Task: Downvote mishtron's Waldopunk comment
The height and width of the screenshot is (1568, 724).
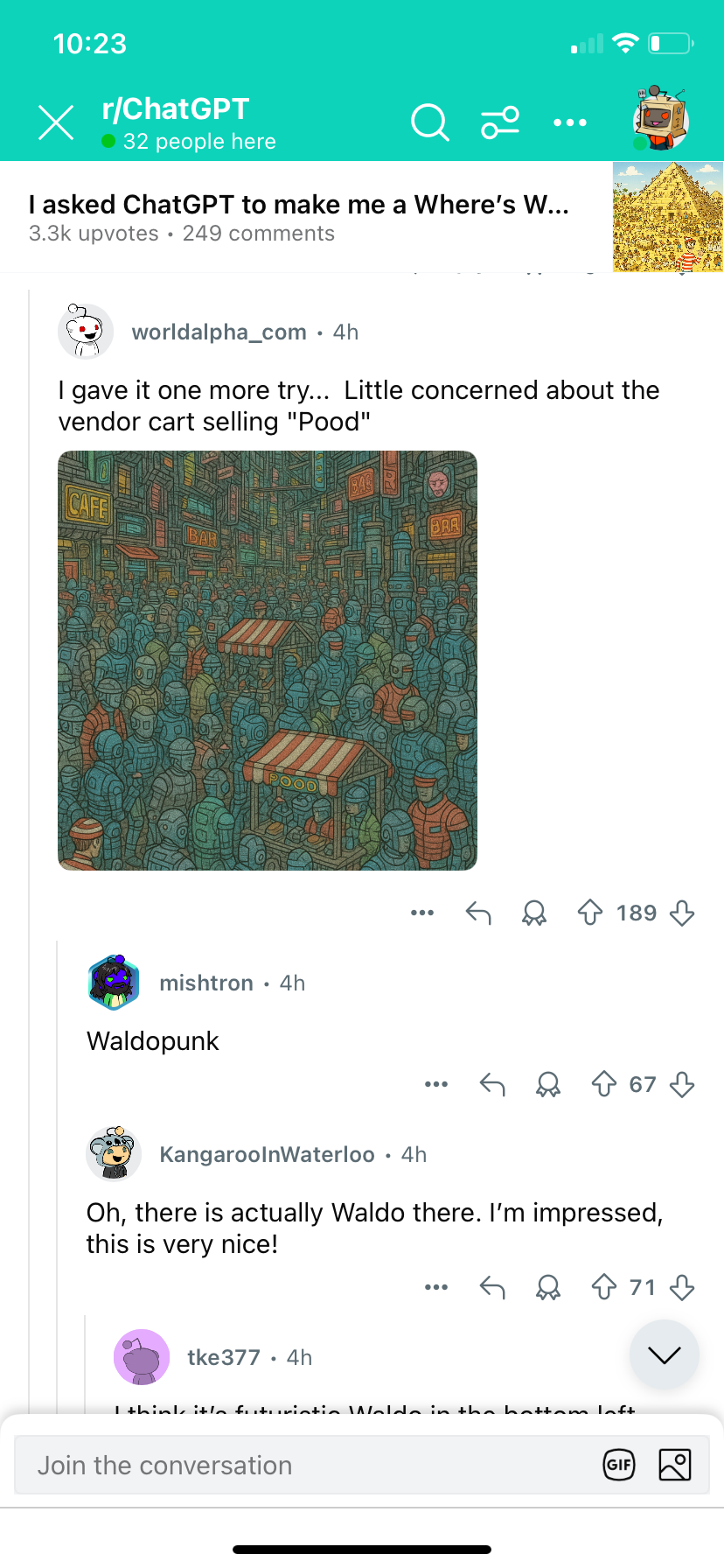Action: (x=682, y=1084)
